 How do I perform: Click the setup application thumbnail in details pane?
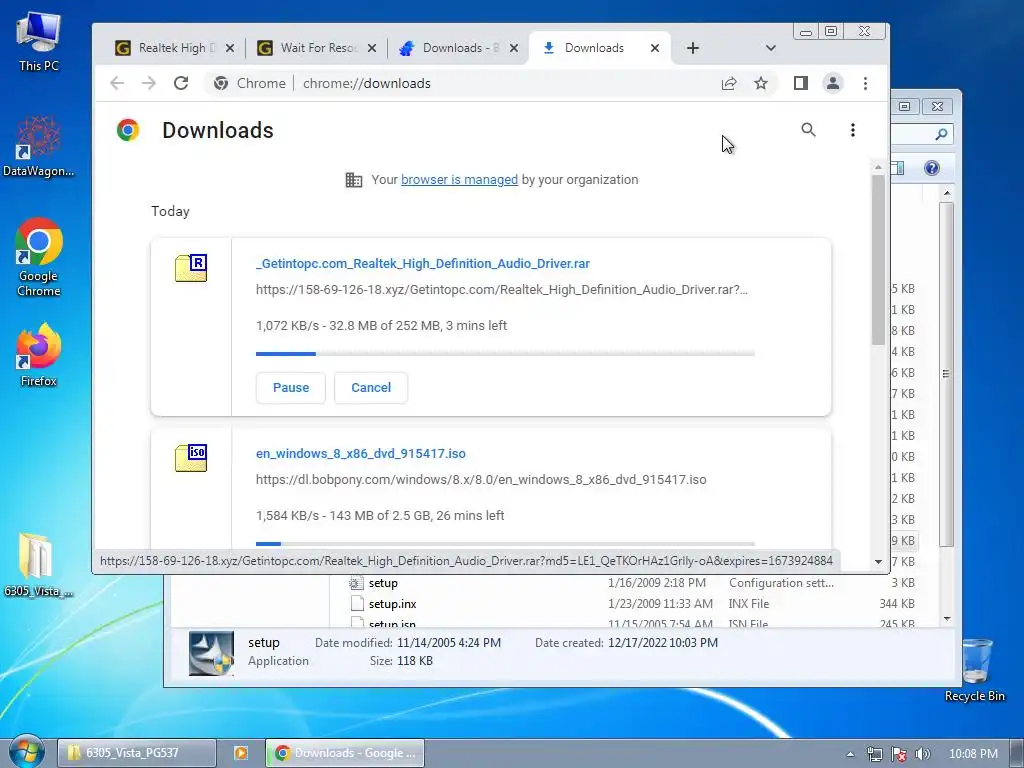point(211,652)
